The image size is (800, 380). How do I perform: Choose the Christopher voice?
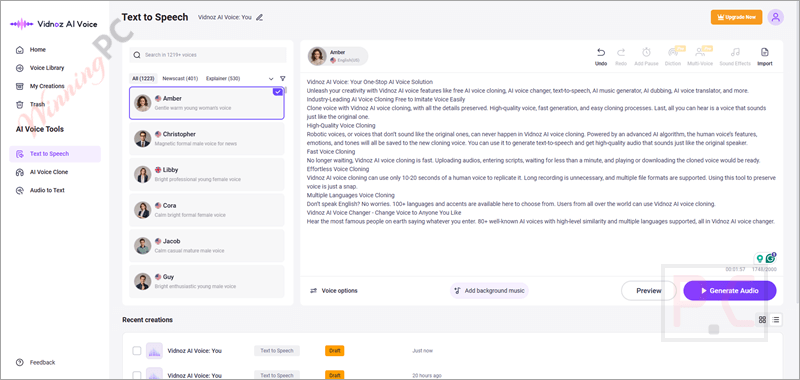pyautogui.click(x=207, y=139)
